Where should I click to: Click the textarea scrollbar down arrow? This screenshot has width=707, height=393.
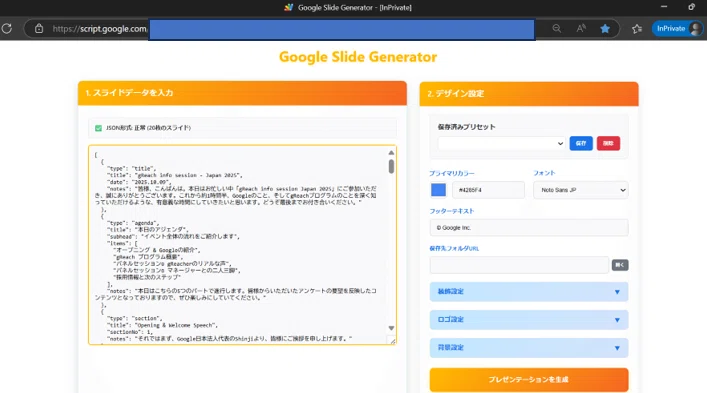tap(391, 328)
